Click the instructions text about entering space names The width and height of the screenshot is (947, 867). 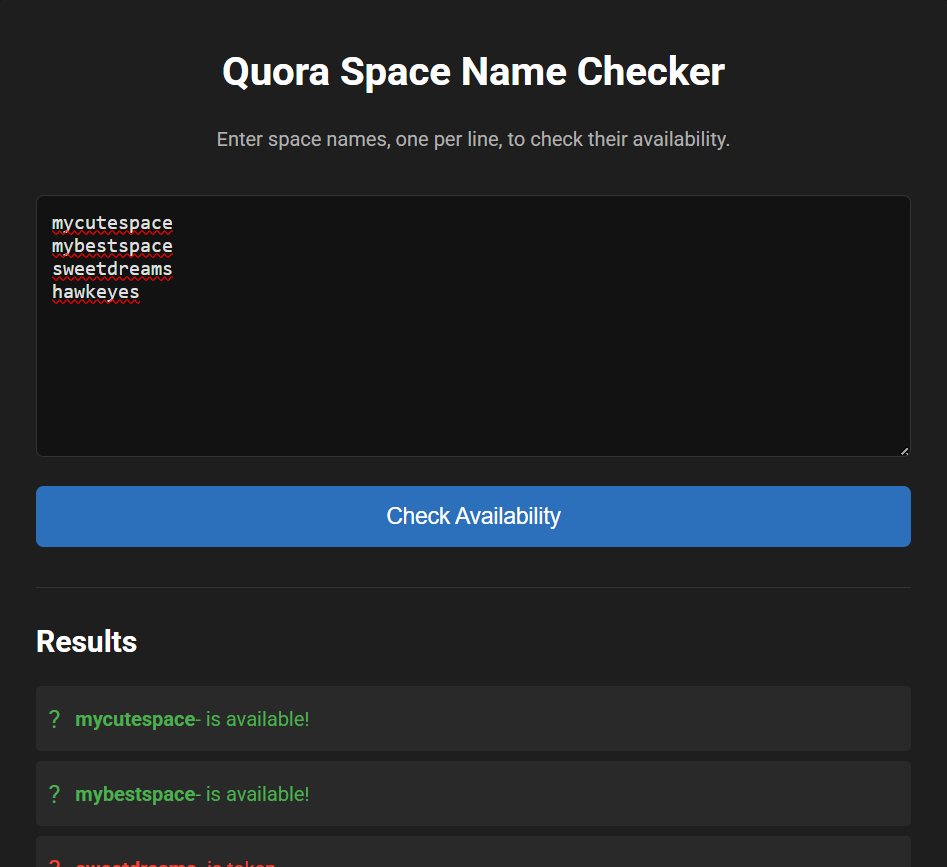[x=474, y=139]
